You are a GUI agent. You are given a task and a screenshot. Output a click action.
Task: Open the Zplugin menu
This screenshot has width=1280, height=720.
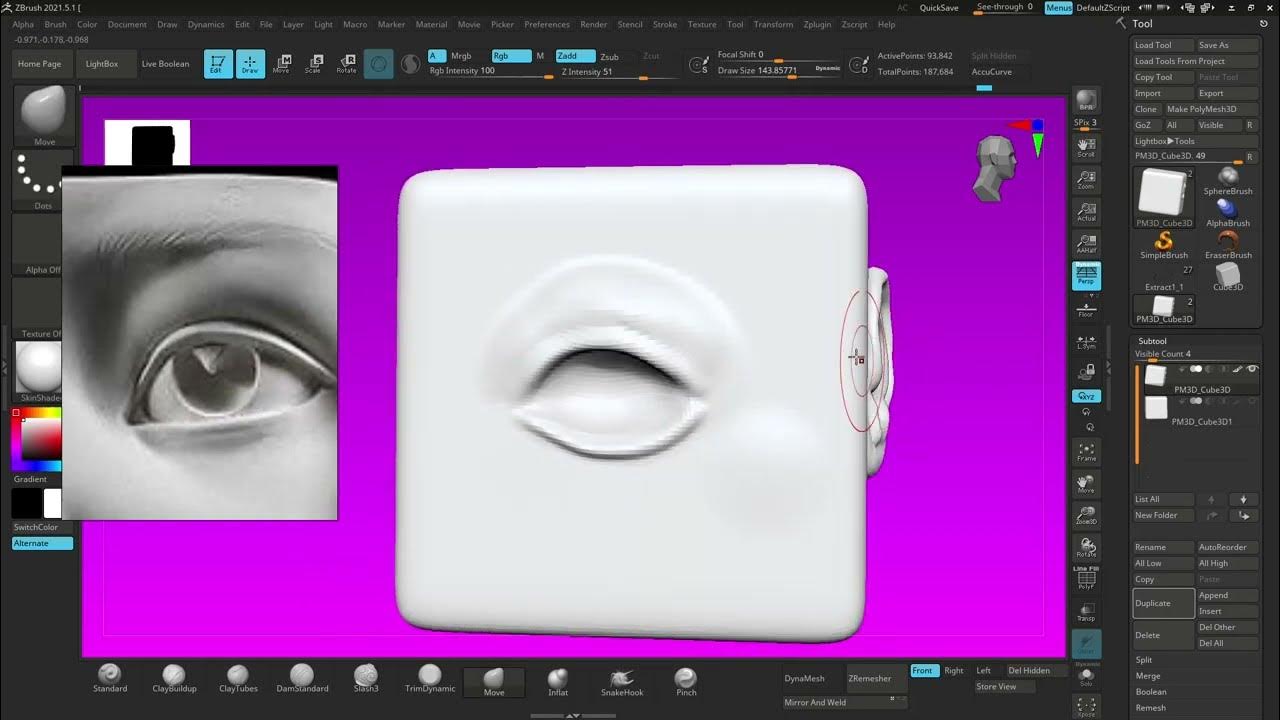pyautogui.click(x=817, y=24)
